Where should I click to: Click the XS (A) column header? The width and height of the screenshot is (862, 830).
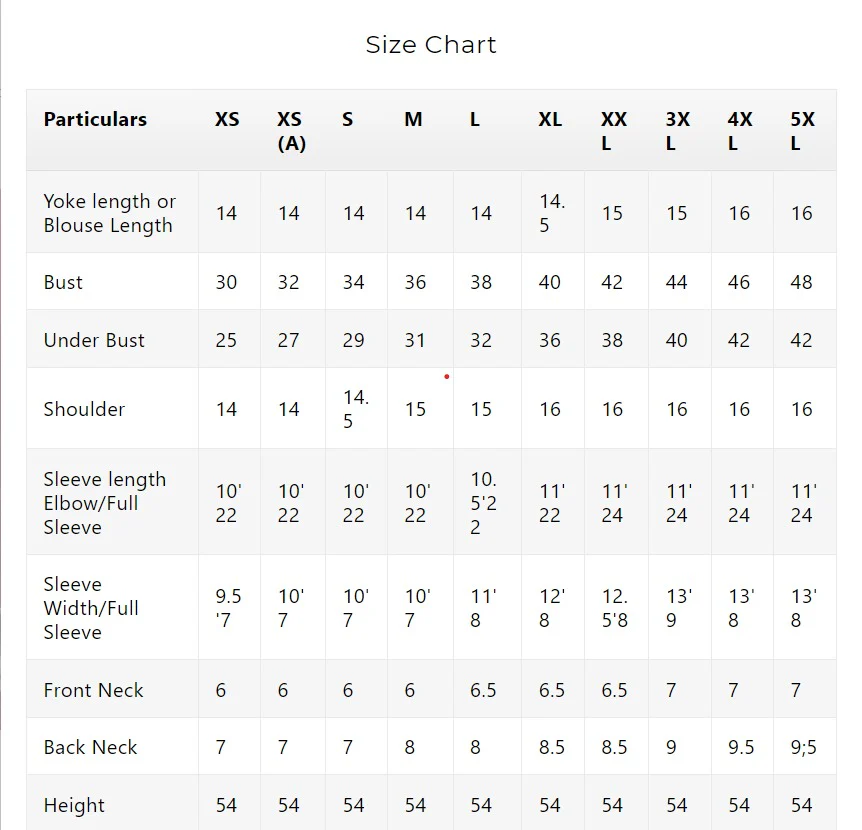click(290, 131)
